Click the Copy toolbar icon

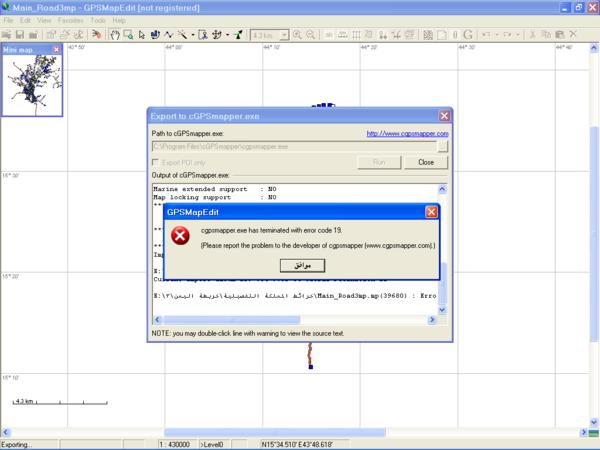(546, 35)
